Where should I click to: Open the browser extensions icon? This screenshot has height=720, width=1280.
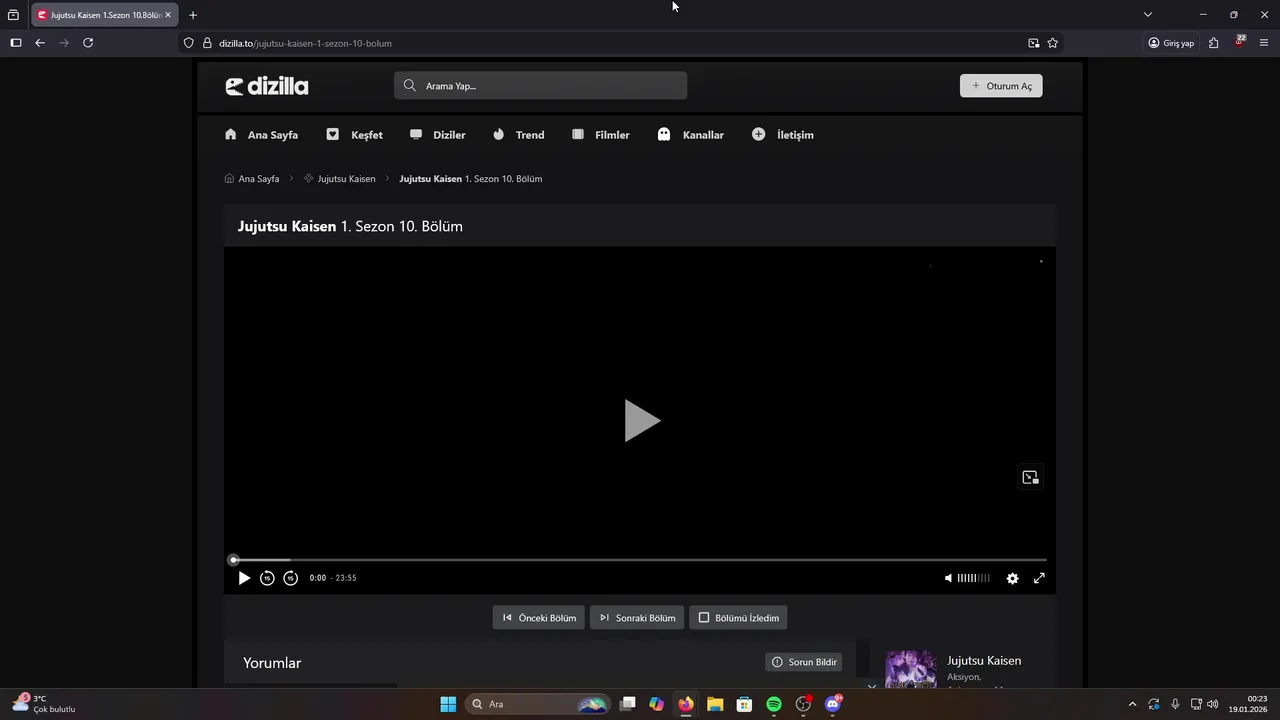point(1213,43)
